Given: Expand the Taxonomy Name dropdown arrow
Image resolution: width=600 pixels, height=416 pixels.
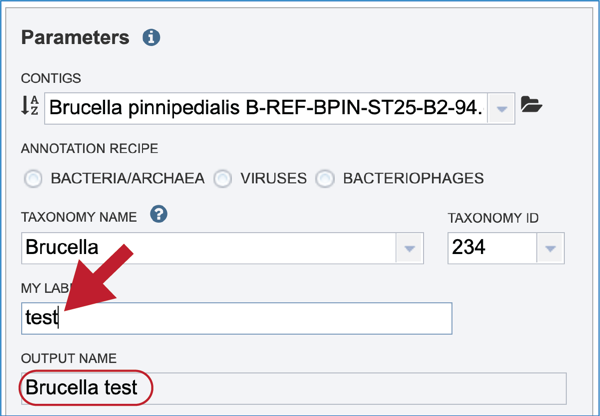Looking at the screenshot, I should pos(409,248).
